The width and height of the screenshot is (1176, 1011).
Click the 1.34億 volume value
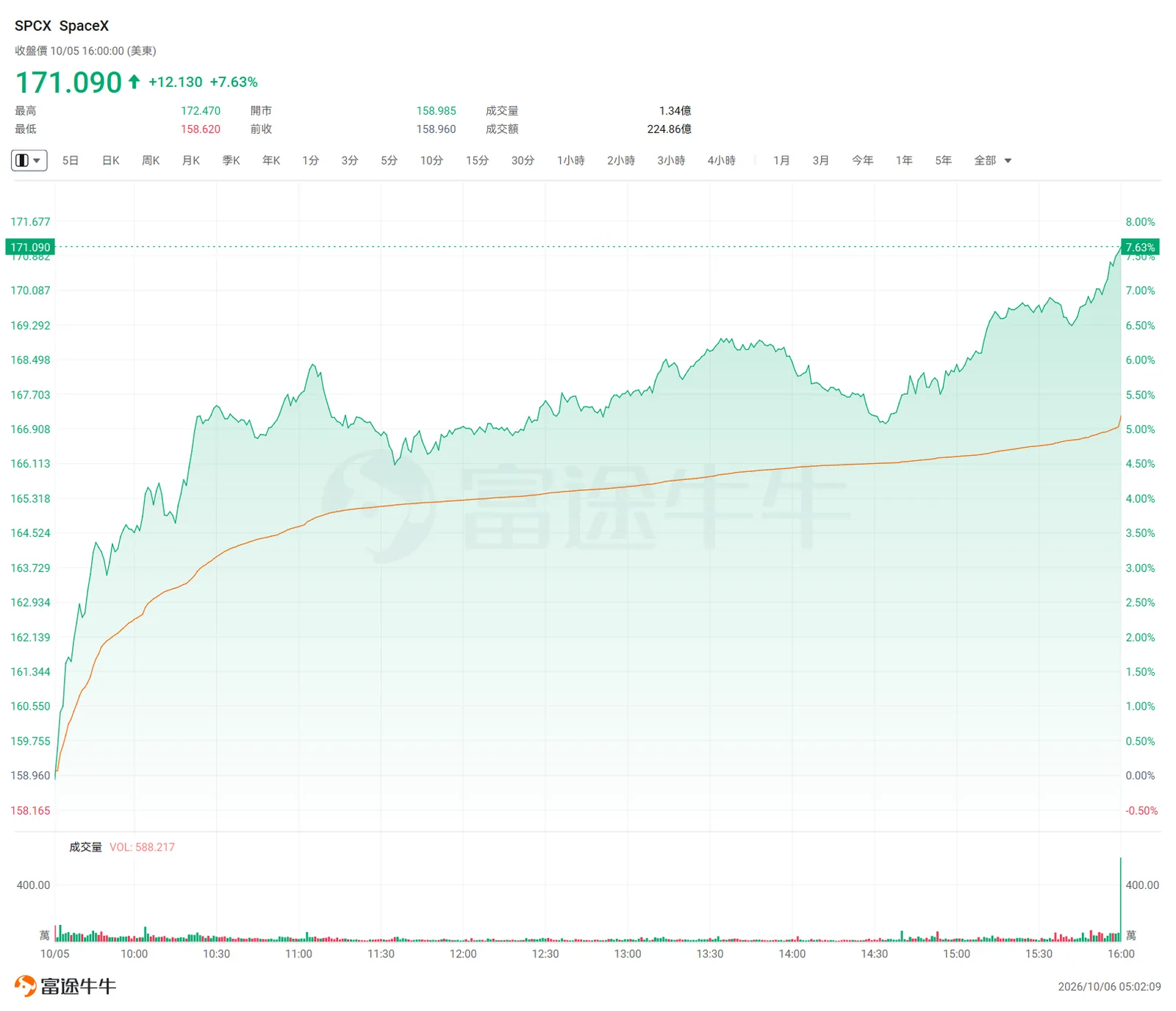pyautogui.click(x=675, y=110)
